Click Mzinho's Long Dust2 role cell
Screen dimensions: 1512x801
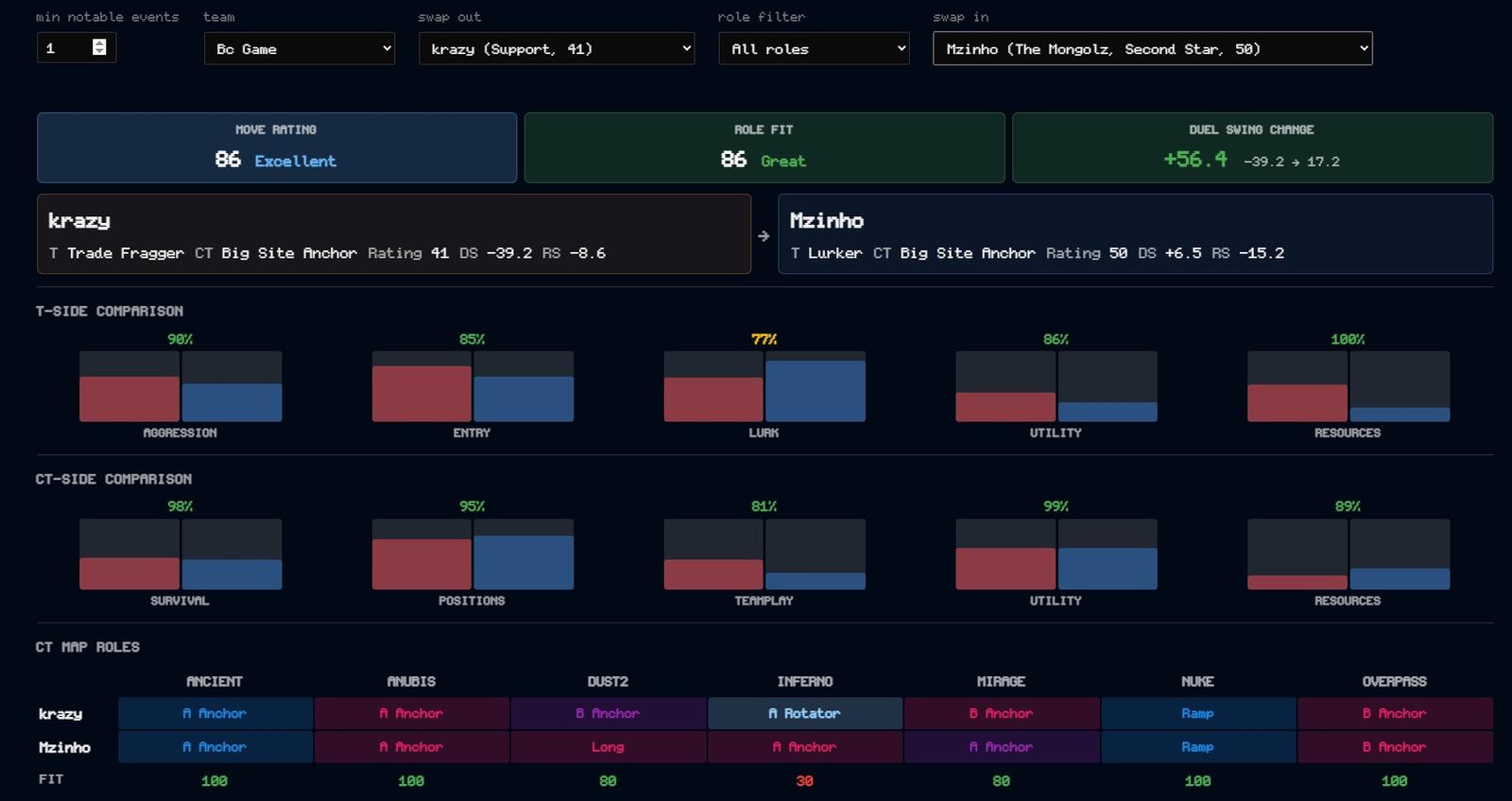[608, 746]
